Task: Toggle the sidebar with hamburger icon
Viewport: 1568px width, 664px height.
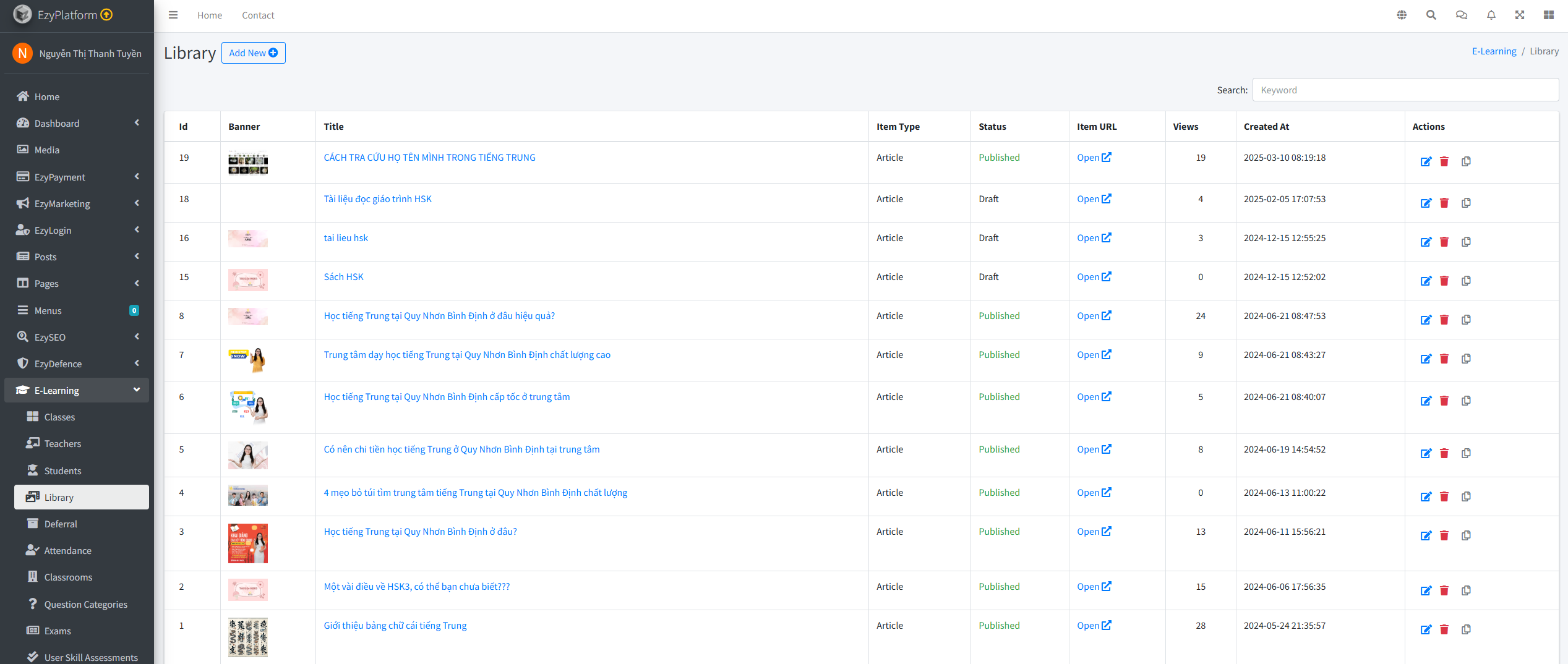Action: coord(173,15)
